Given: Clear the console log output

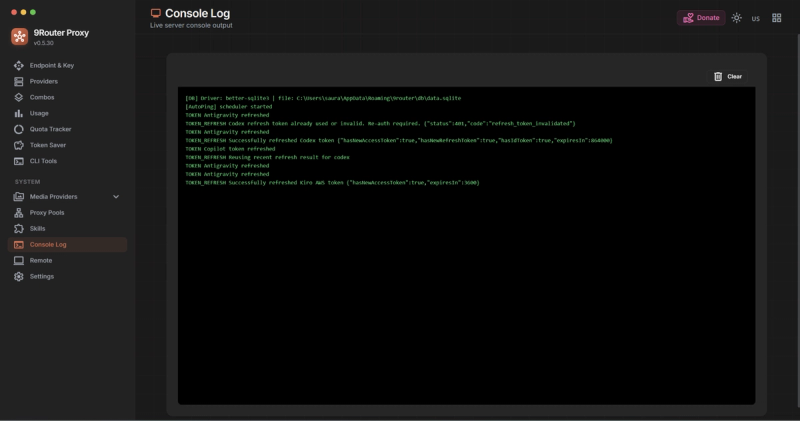Looking at the screenshot, I should (x=728, y=77).
